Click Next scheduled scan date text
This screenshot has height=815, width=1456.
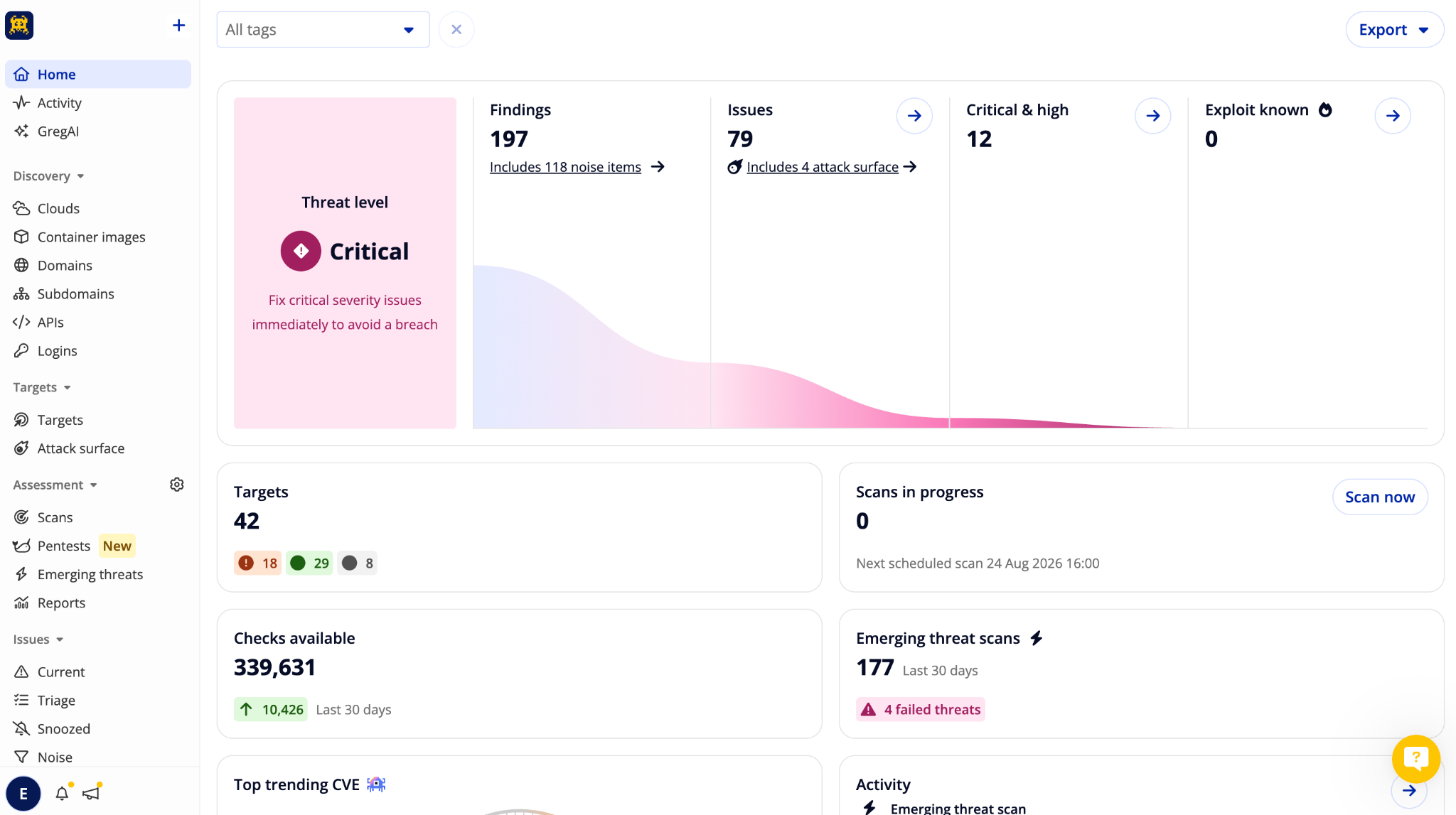pos(978,563)
